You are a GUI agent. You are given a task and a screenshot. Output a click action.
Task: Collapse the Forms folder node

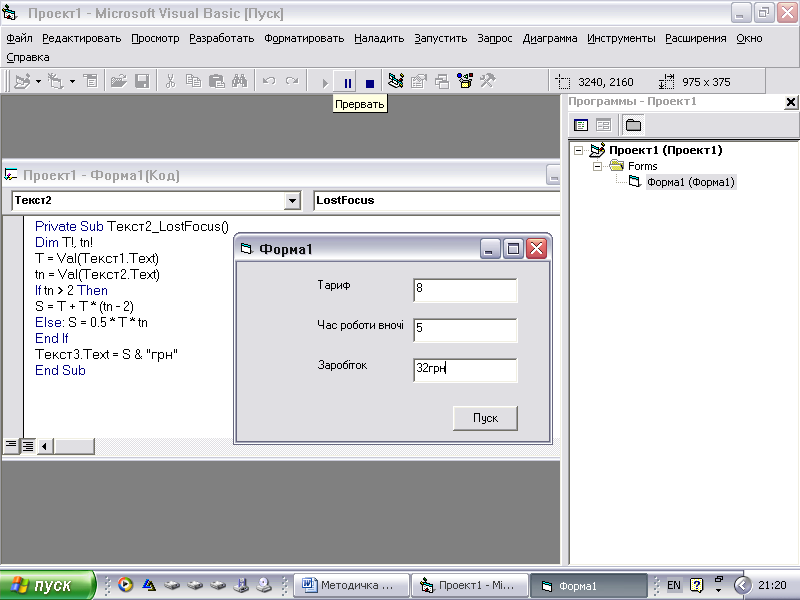click(597, 166)
